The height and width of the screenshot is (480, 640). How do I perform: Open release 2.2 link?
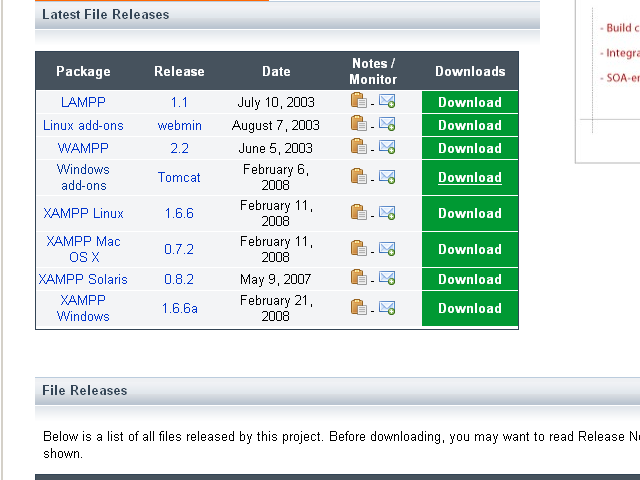coord(179,148)
